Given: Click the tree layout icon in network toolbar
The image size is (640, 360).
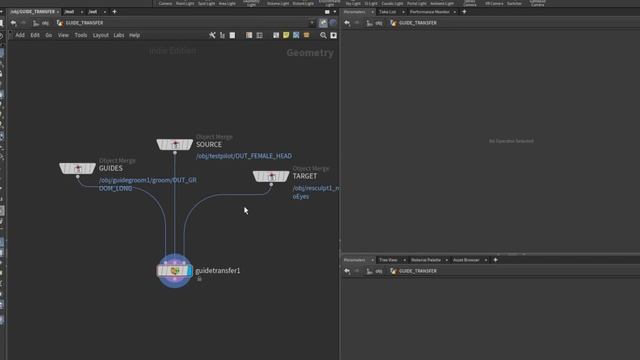Looking at the screenshot, I should (x=222, y=36).
